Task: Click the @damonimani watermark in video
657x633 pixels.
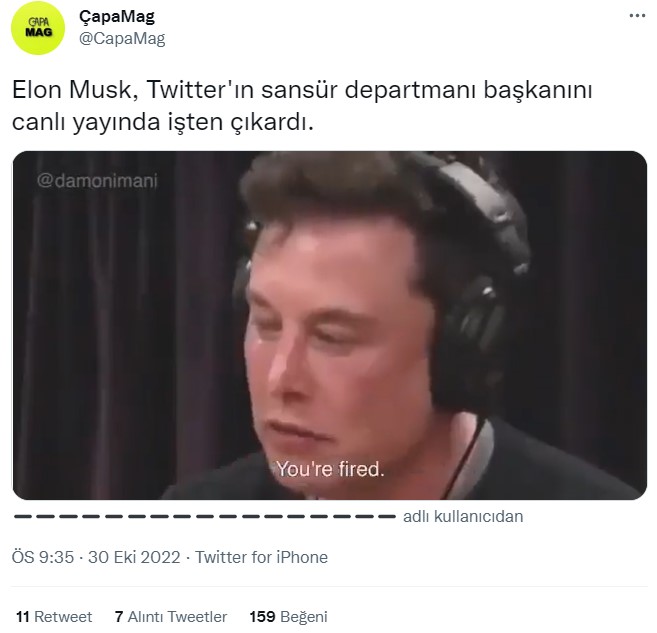Action: (97, 181)
